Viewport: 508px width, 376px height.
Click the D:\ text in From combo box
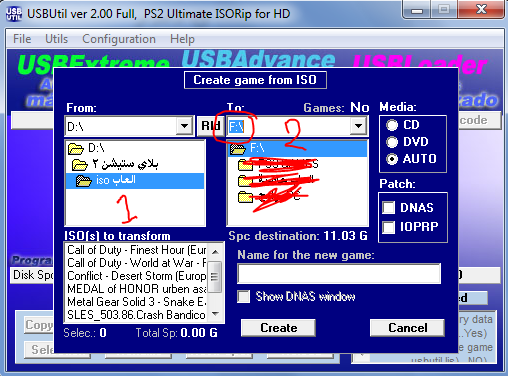[x=75, y=127]
